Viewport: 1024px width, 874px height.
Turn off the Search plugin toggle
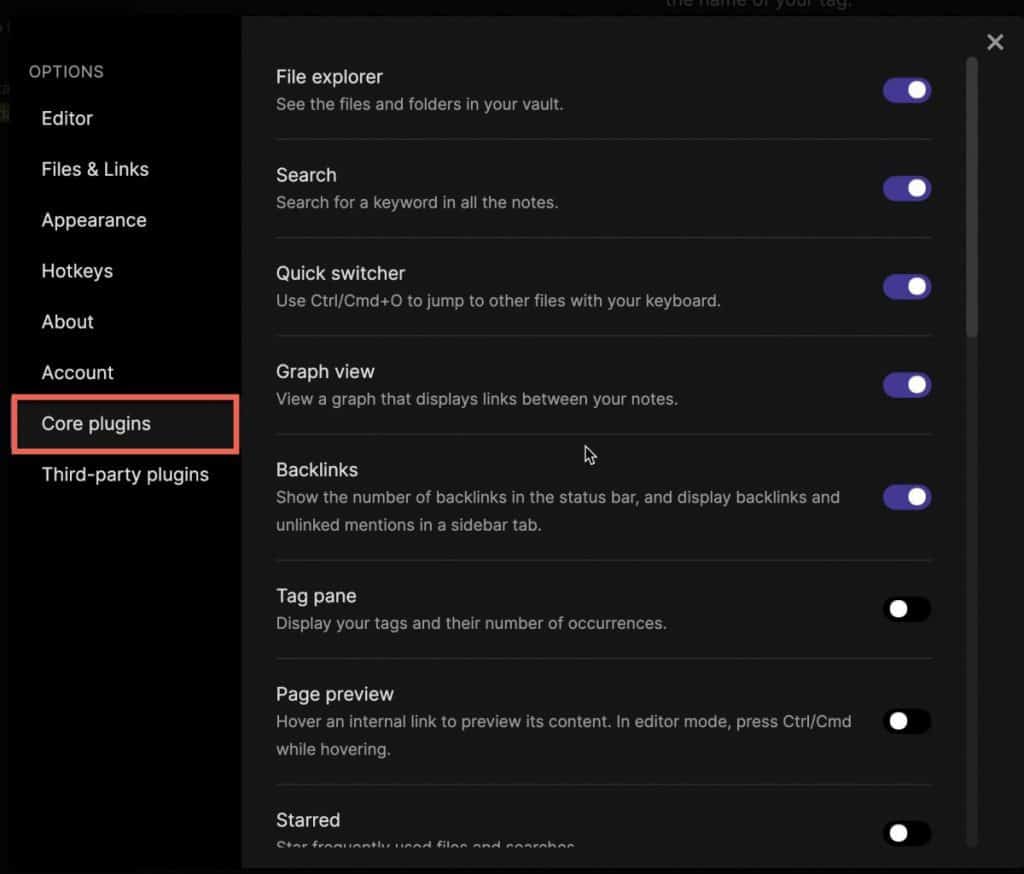(906, 189)
